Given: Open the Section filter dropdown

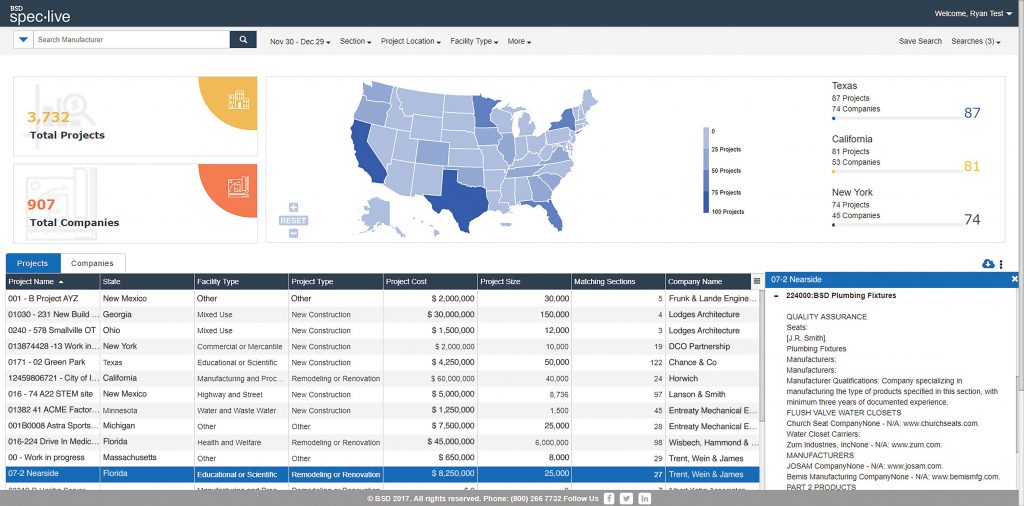Looking at the screenshot, I should 355,41.
